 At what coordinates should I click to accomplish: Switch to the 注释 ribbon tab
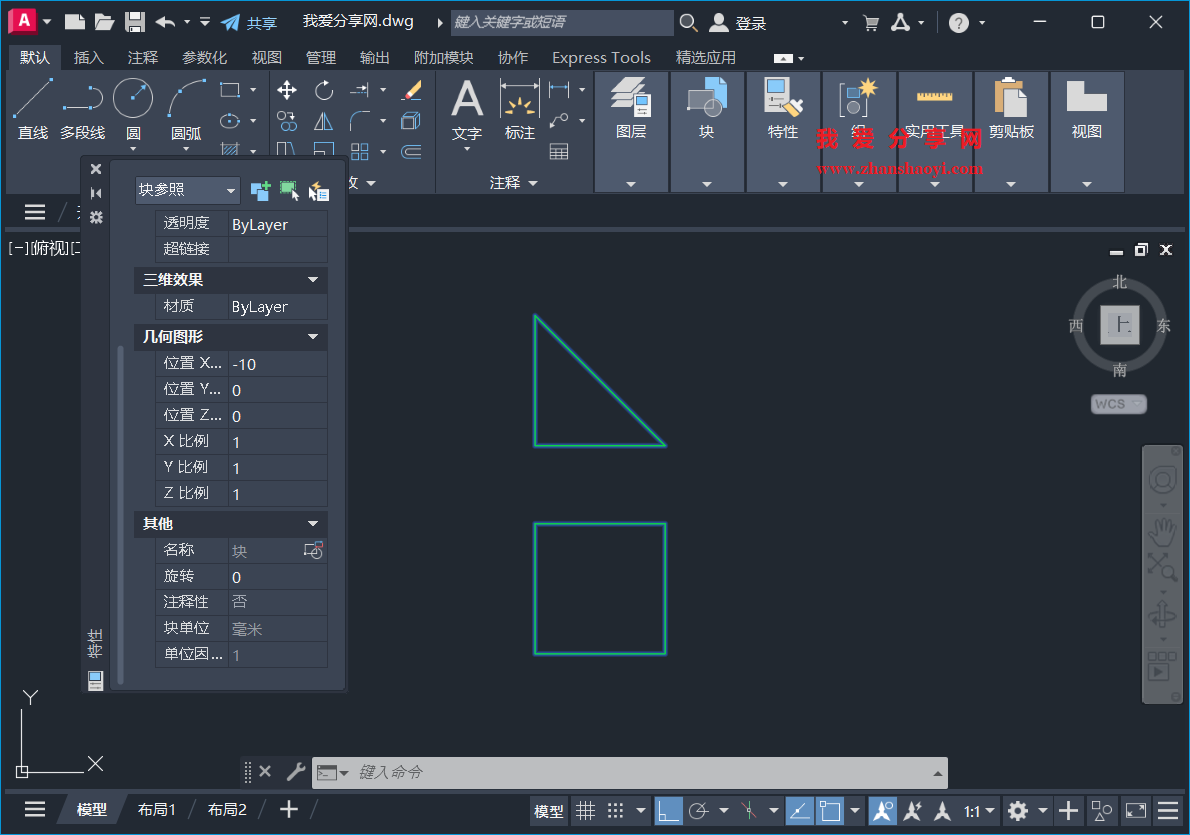click(143, 58)
